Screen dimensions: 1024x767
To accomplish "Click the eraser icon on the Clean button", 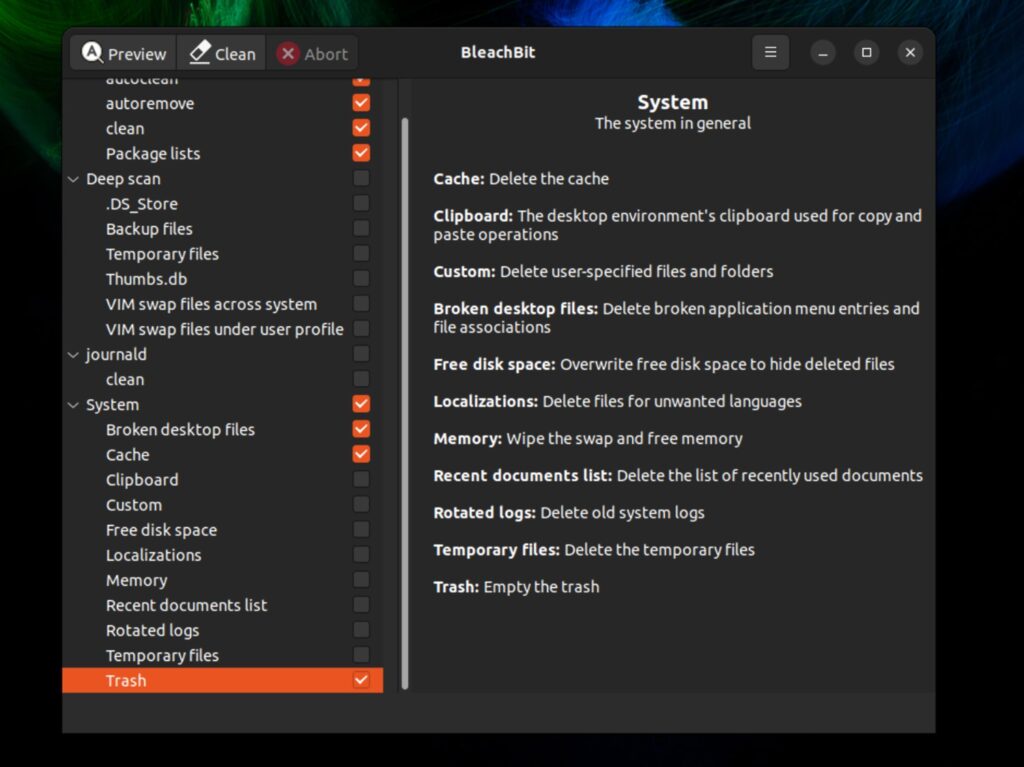I will pos(201,53).
